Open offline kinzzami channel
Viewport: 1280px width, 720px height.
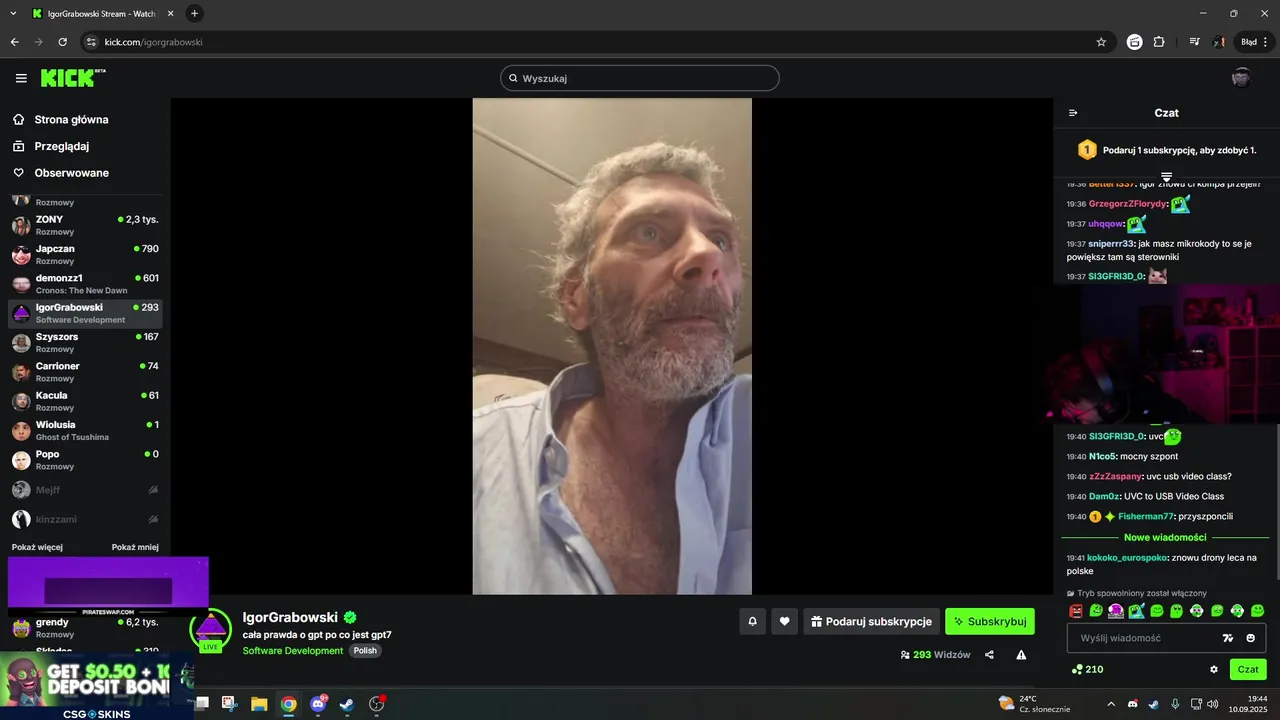point(85,519)
